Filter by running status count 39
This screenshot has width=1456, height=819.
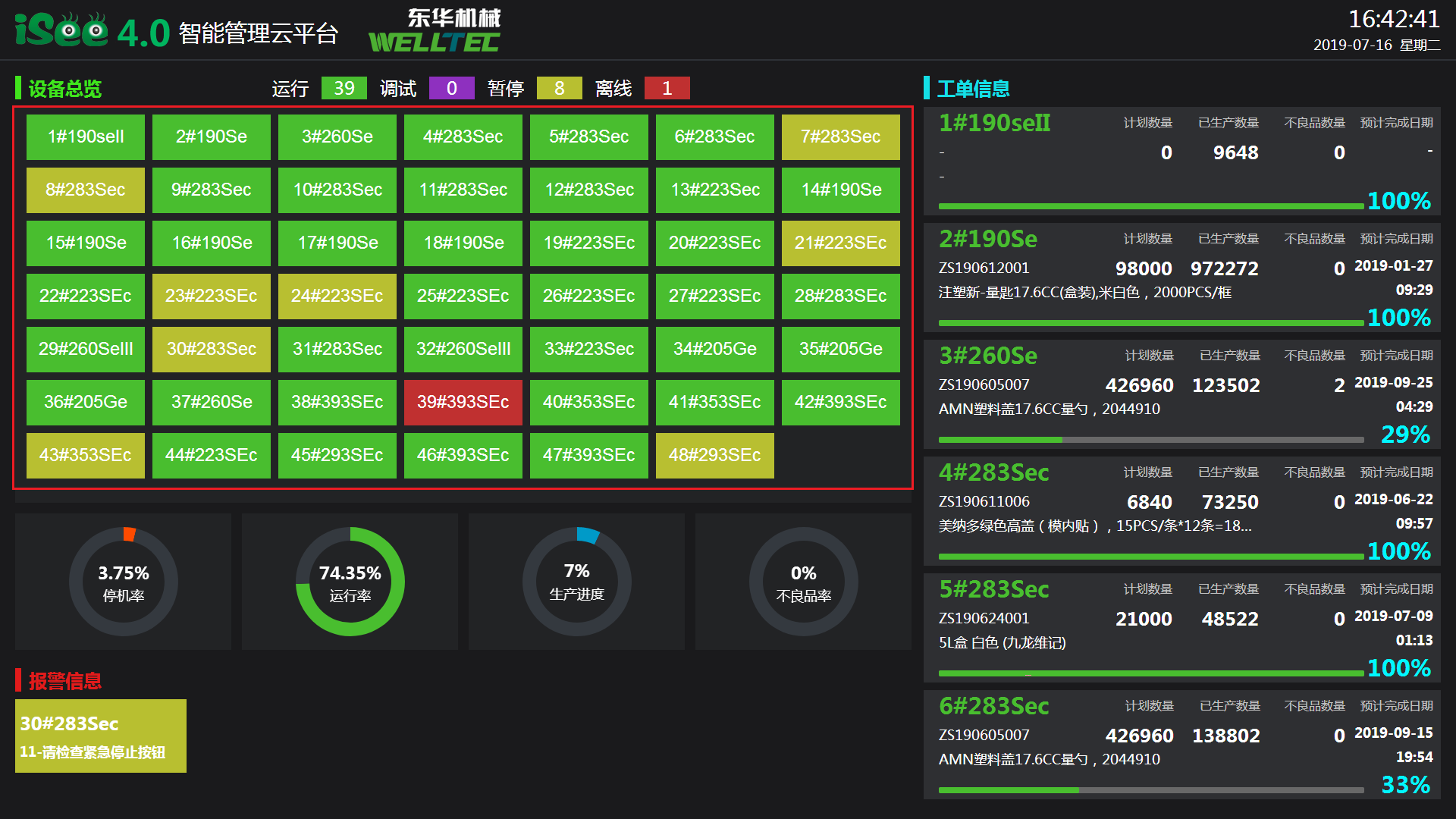tap(344, 89)
